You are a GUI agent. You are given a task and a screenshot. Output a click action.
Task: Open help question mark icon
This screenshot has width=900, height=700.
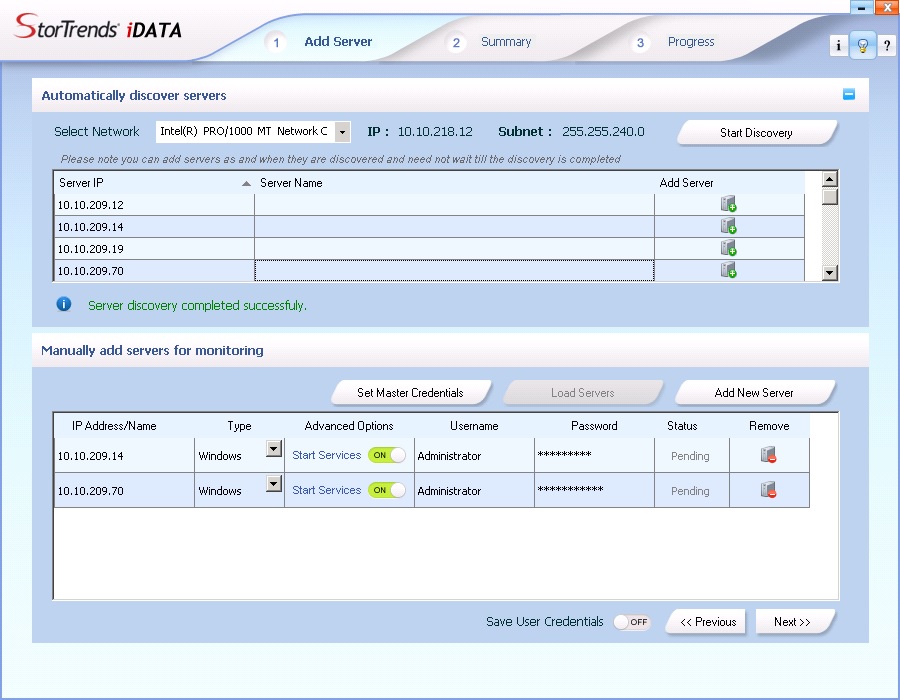886,46
